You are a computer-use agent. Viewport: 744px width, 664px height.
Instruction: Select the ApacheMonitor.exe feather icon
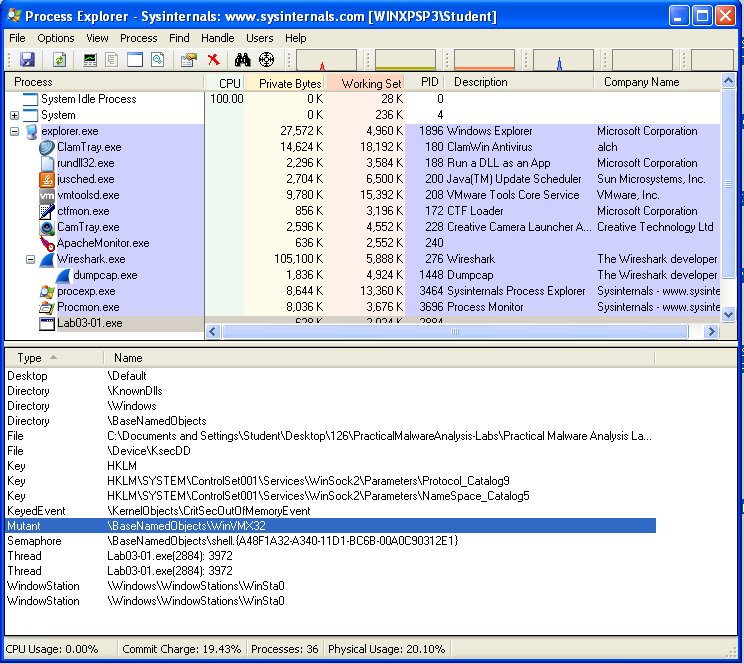46,243
